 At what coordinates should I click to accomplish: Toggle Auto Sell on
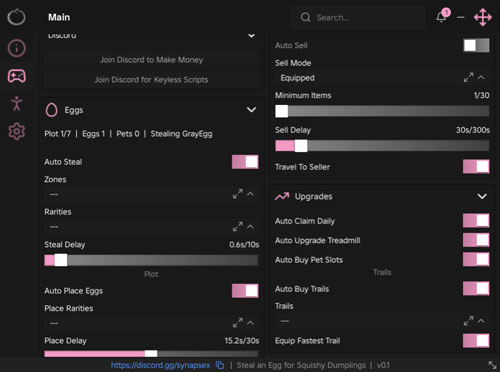(476, 45)
